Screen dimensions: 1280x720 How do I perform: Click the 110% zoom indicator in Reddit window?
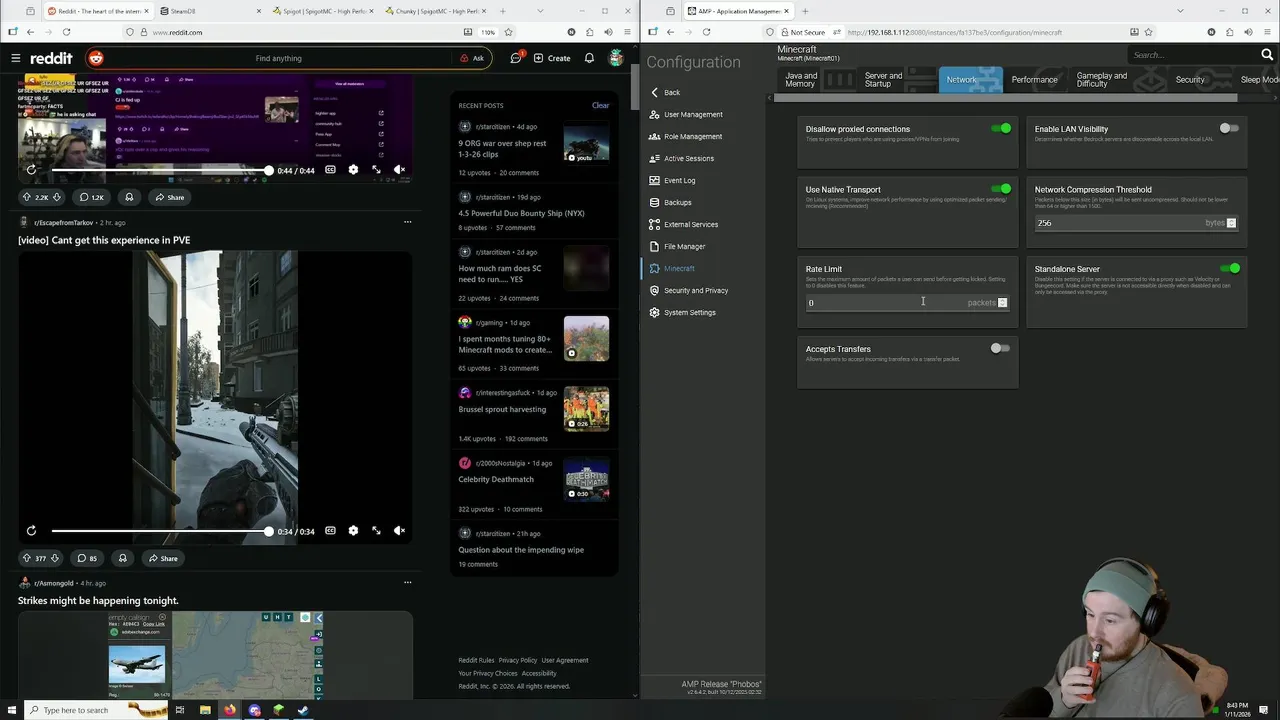pyautogui.click(x=488, y=32)
